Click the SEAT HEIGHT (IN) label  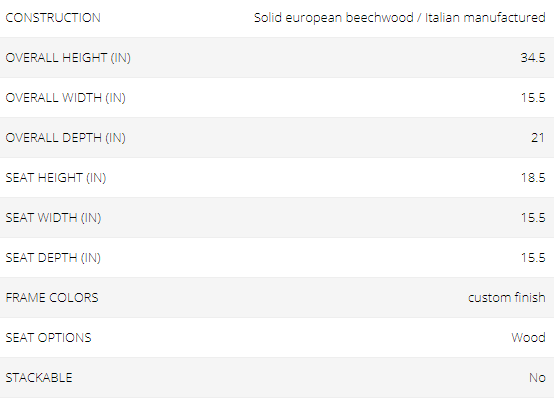(x=56, y=177)
